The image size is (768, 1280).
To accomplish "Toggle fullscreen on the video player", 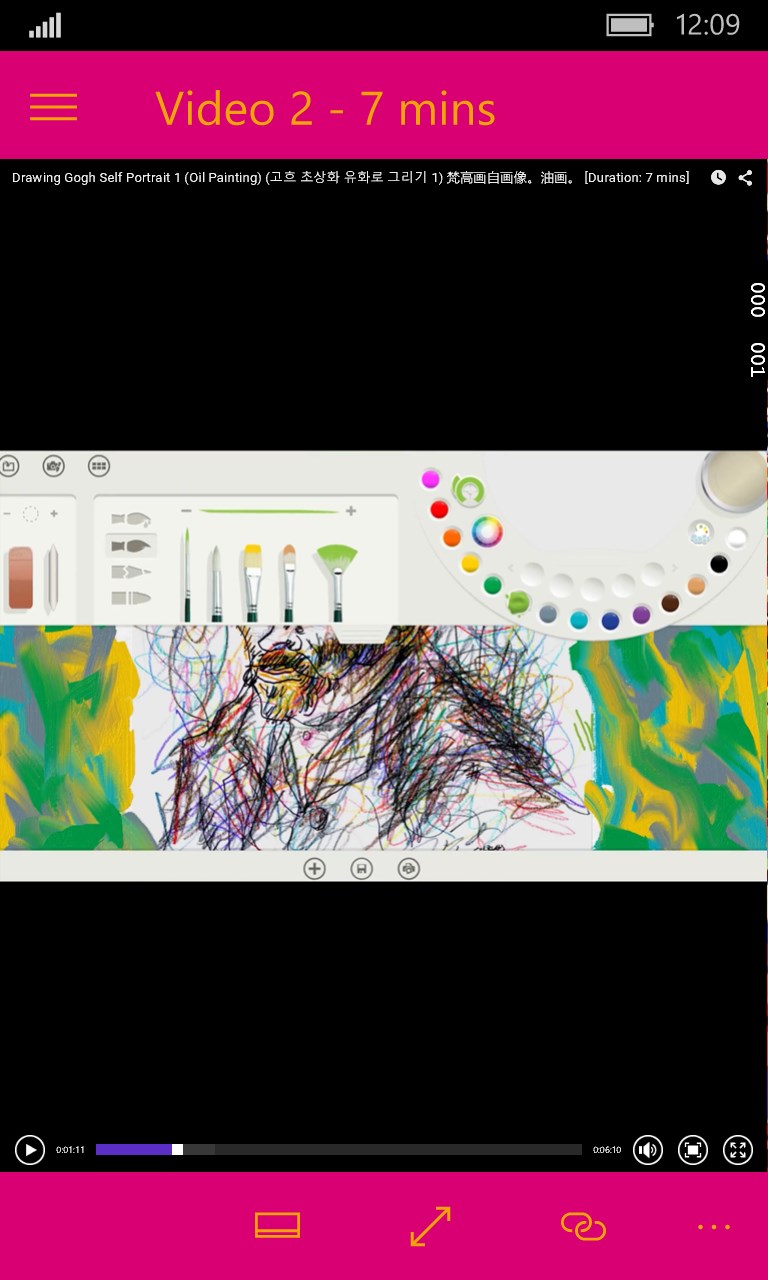I will [738, 1150].
